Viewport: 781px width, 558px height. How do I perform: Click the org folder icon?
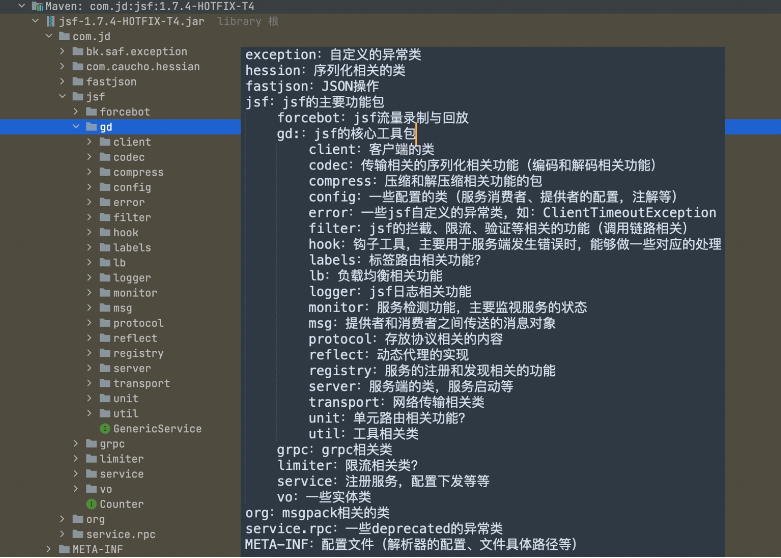[x=78, y=519]
